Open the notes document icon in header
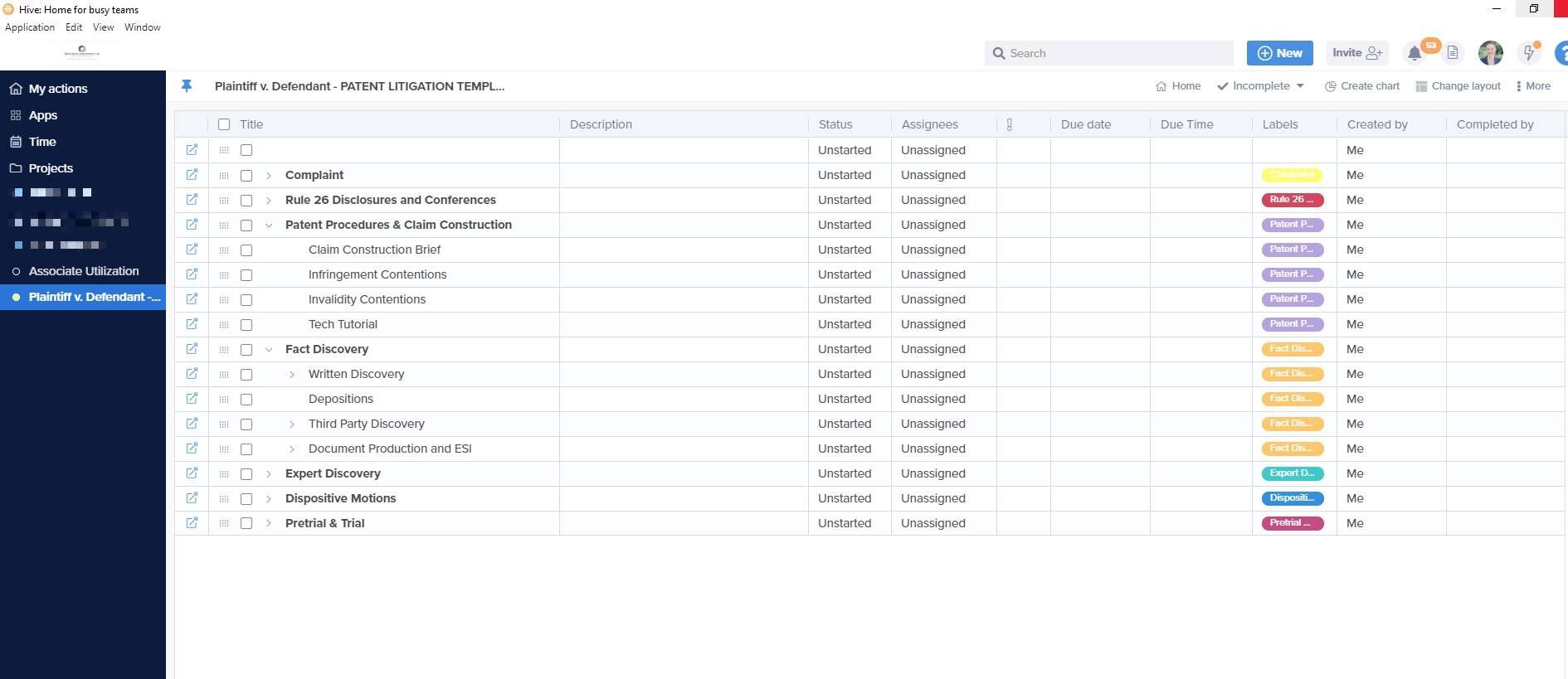The width and height of the screenshot is (1568, 679). 1453,53
